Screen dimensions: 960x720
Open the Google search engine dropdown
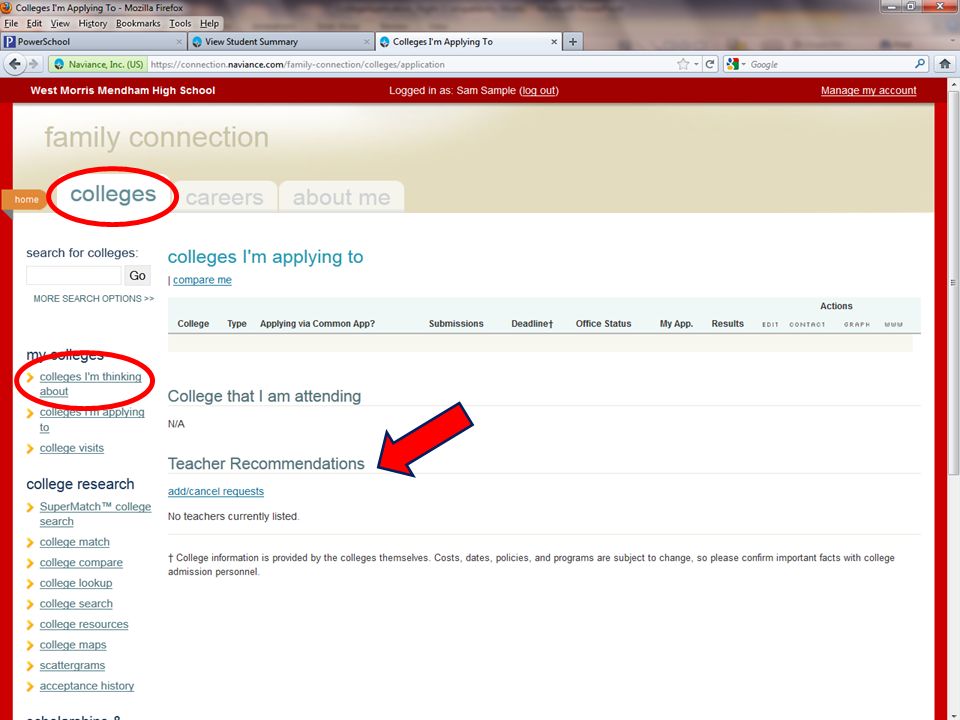click(x=735, y=64)
